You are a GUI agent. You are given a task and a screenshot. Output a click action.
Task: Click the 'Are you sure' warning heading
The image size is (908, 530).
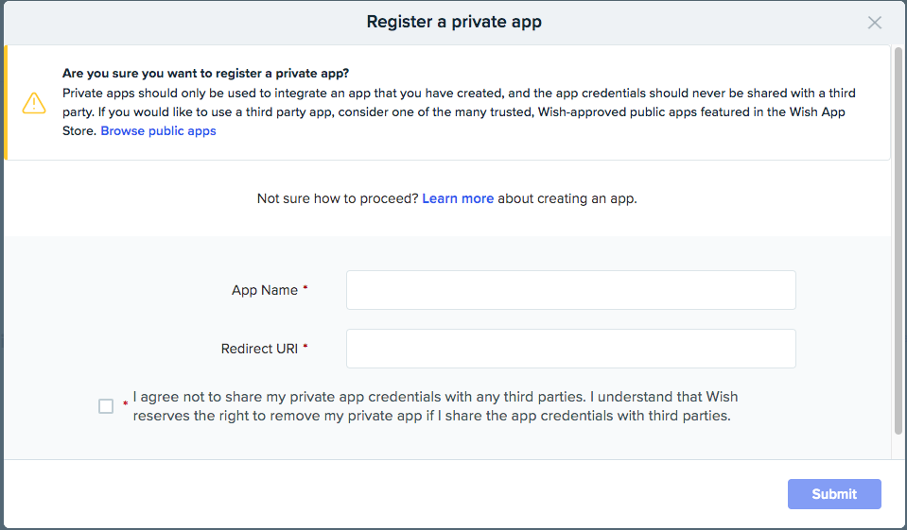pyautogui.click(x=212, y=73)
